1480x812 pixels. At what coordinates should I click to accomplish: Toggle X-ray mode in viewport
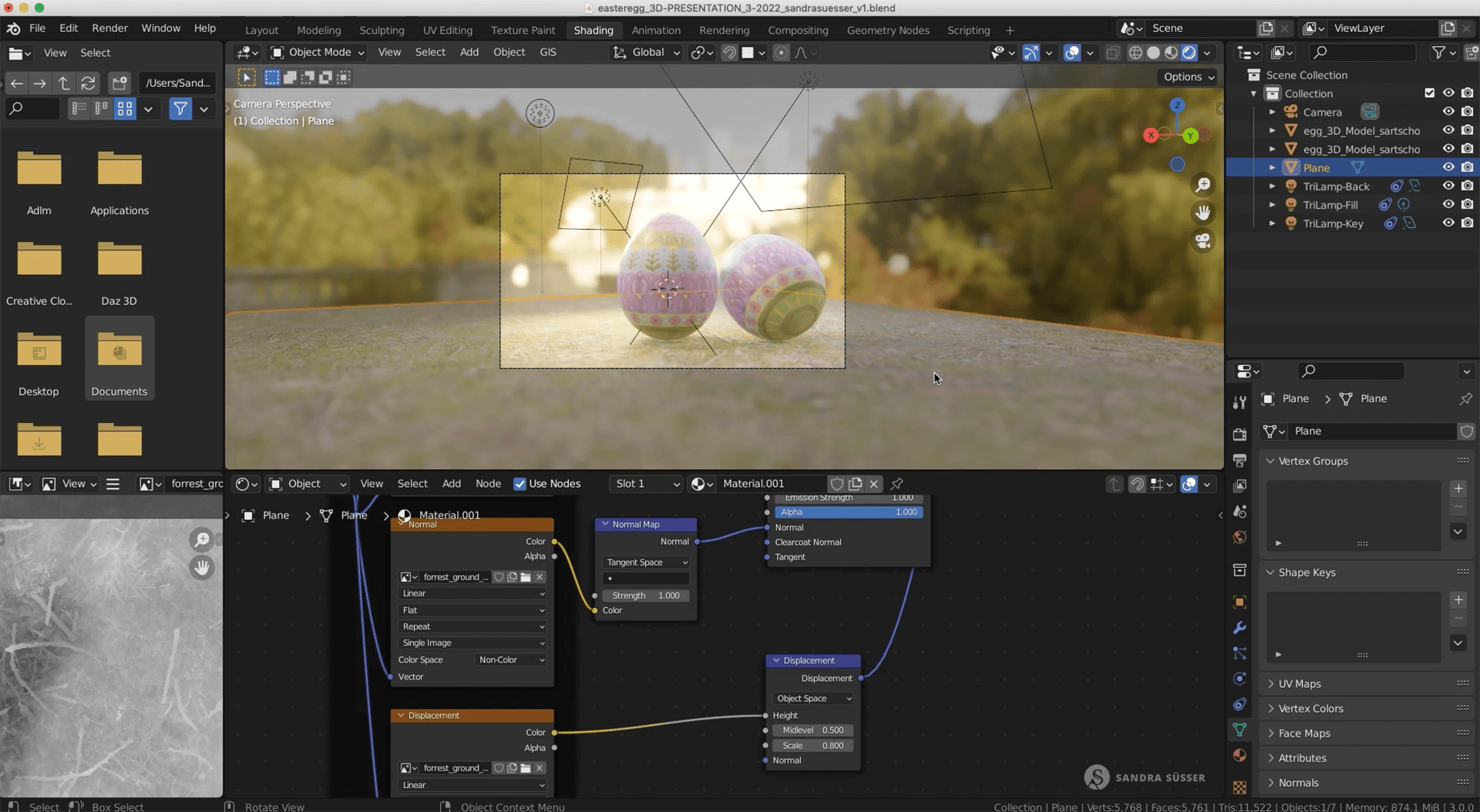click(x=1112, y=52)
